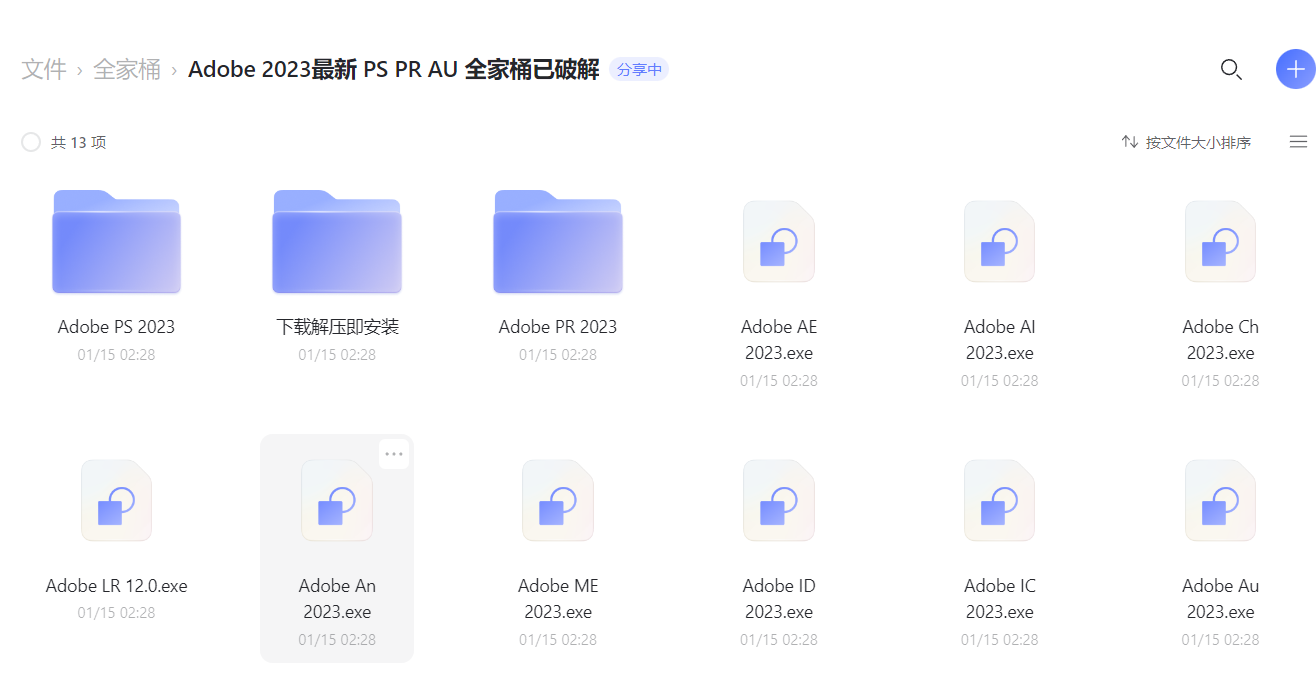
Task: Select the Adobe ME 2023.exe file icon
Action: pos(558,501)
